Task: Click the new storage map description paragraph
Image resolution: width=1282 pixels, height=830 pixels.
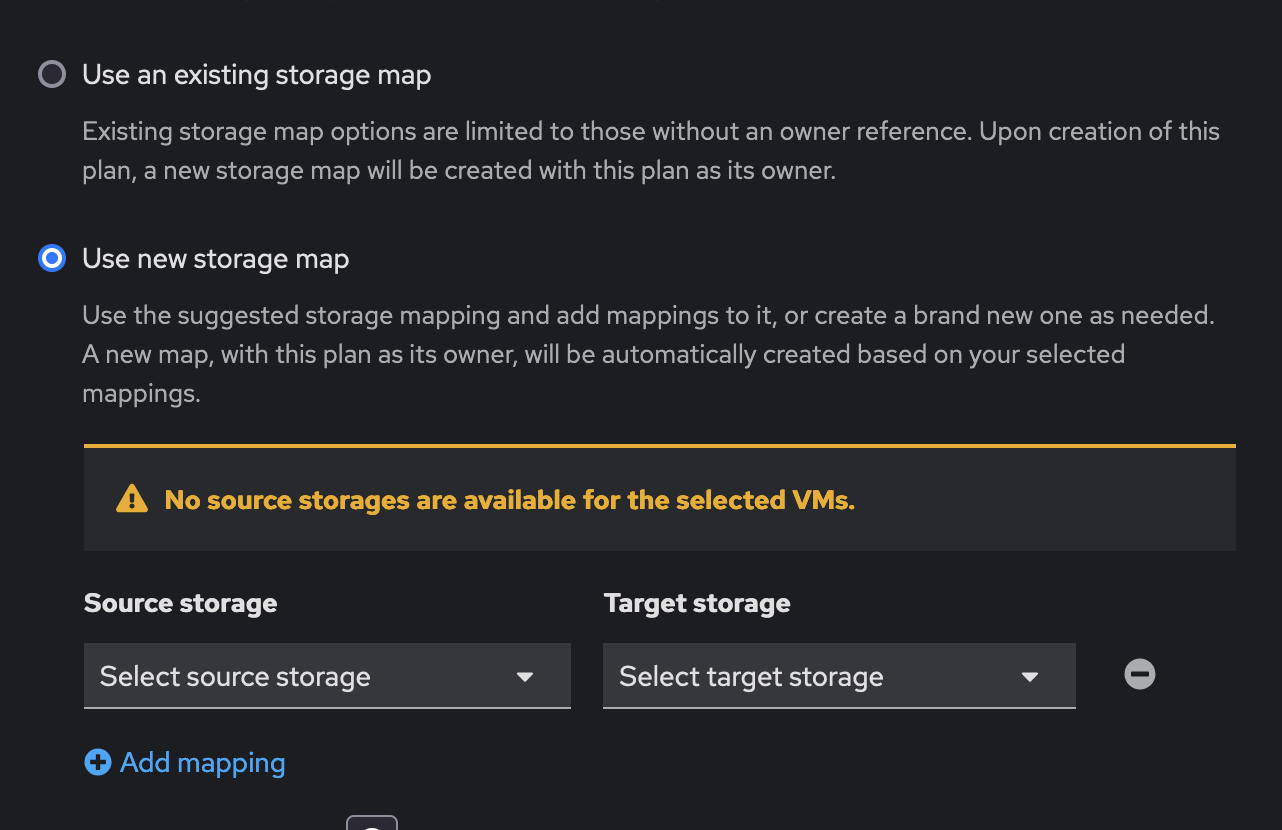Action: [647, 354]
